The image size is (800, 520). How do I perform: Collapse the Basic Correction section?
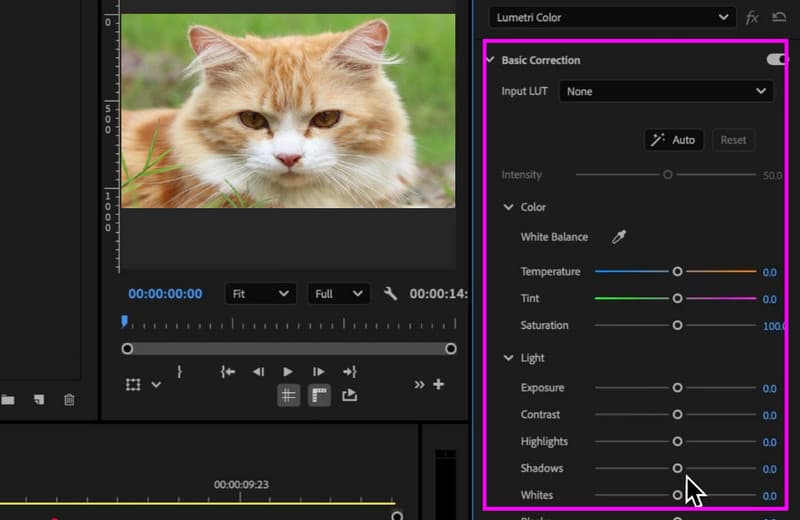click(490, 60)
